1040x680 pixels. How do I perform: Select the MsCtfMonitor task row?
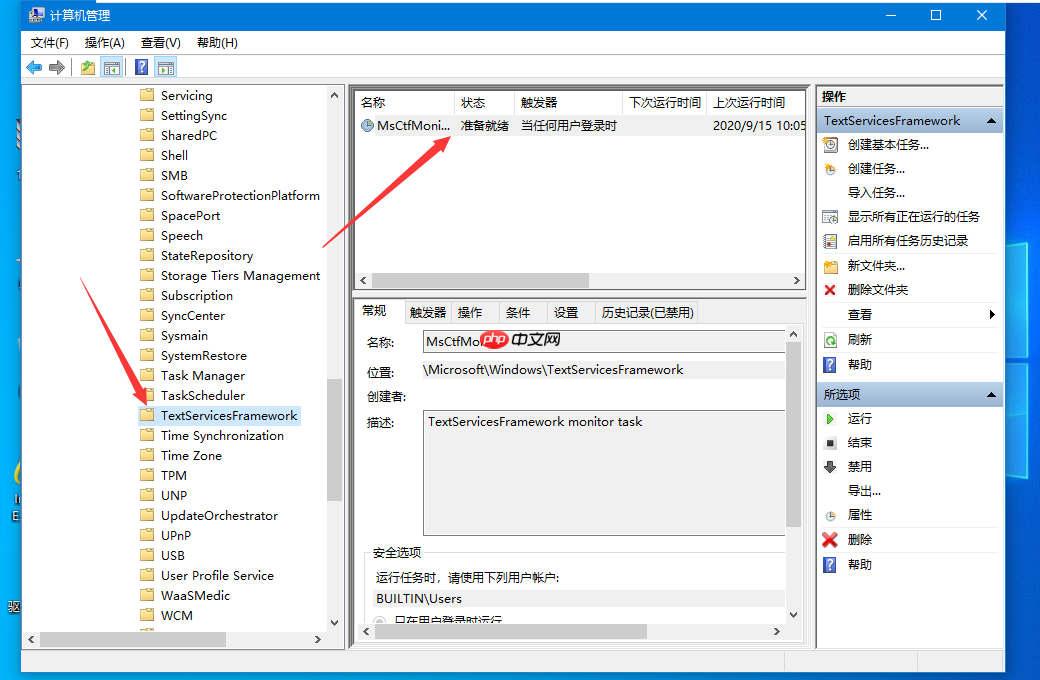pyautogui.click(x=415, y=125)
